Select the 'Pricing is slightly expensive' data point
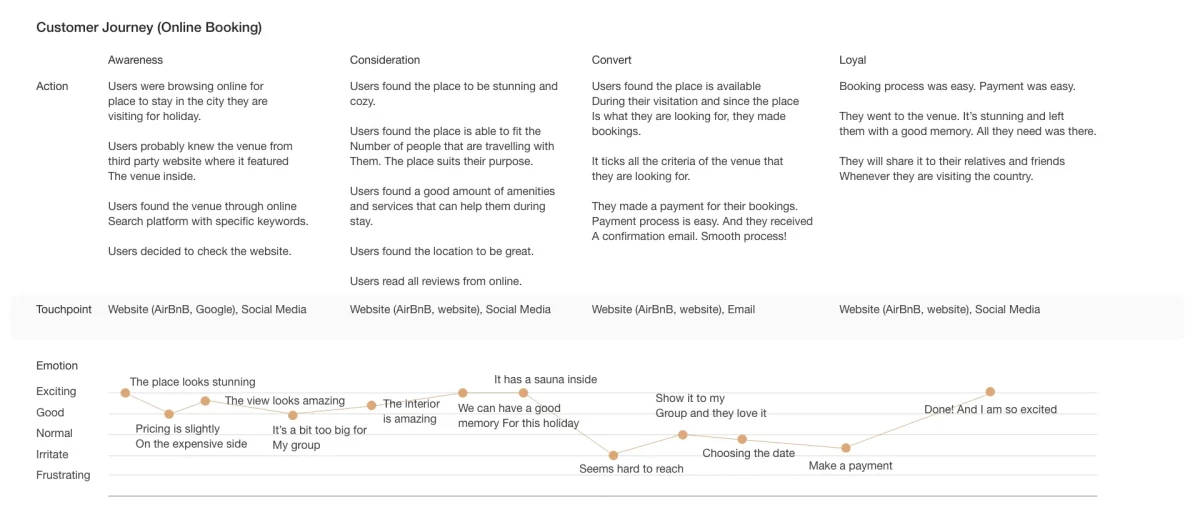Viewport: 1200px width, 527px height. [x=169, y=414]
